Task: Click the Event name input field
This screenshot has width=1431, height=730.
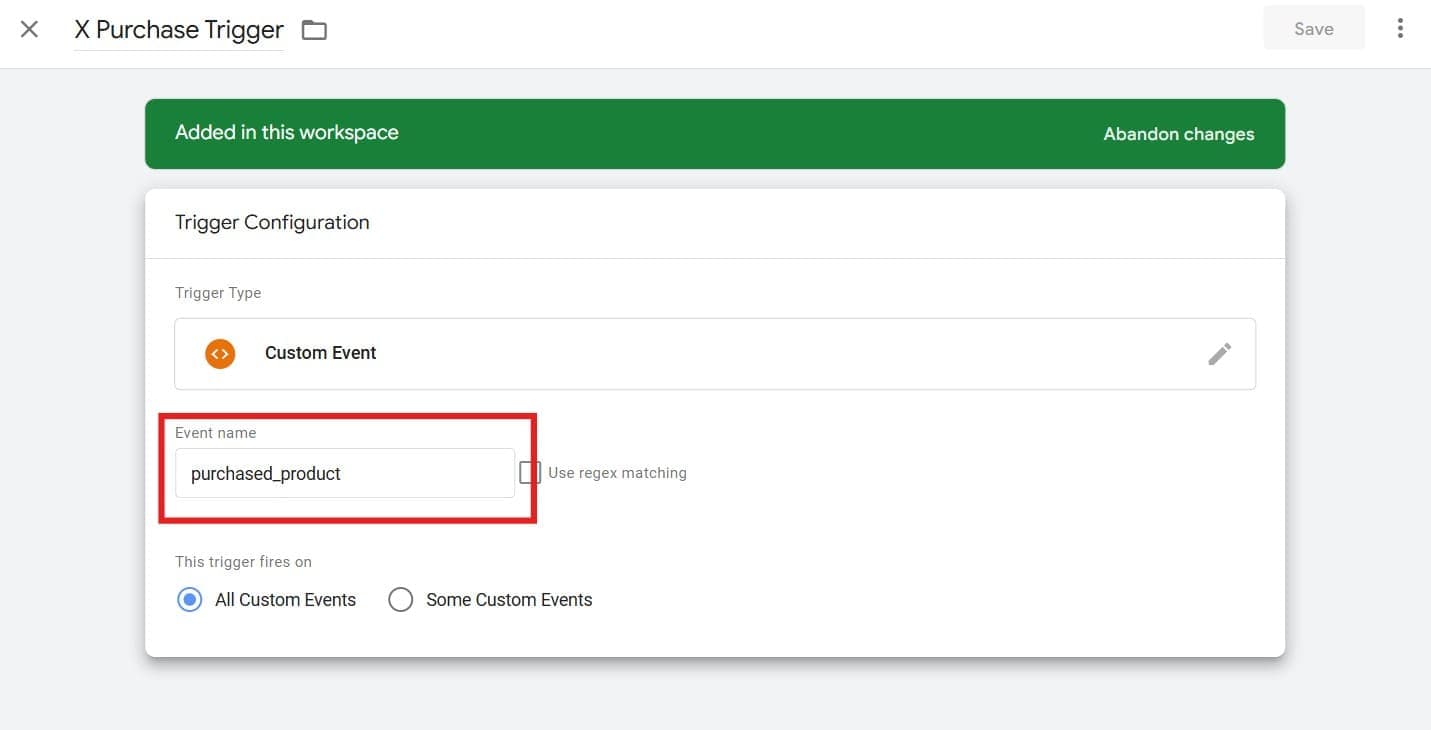Action: tap(344, 472)
